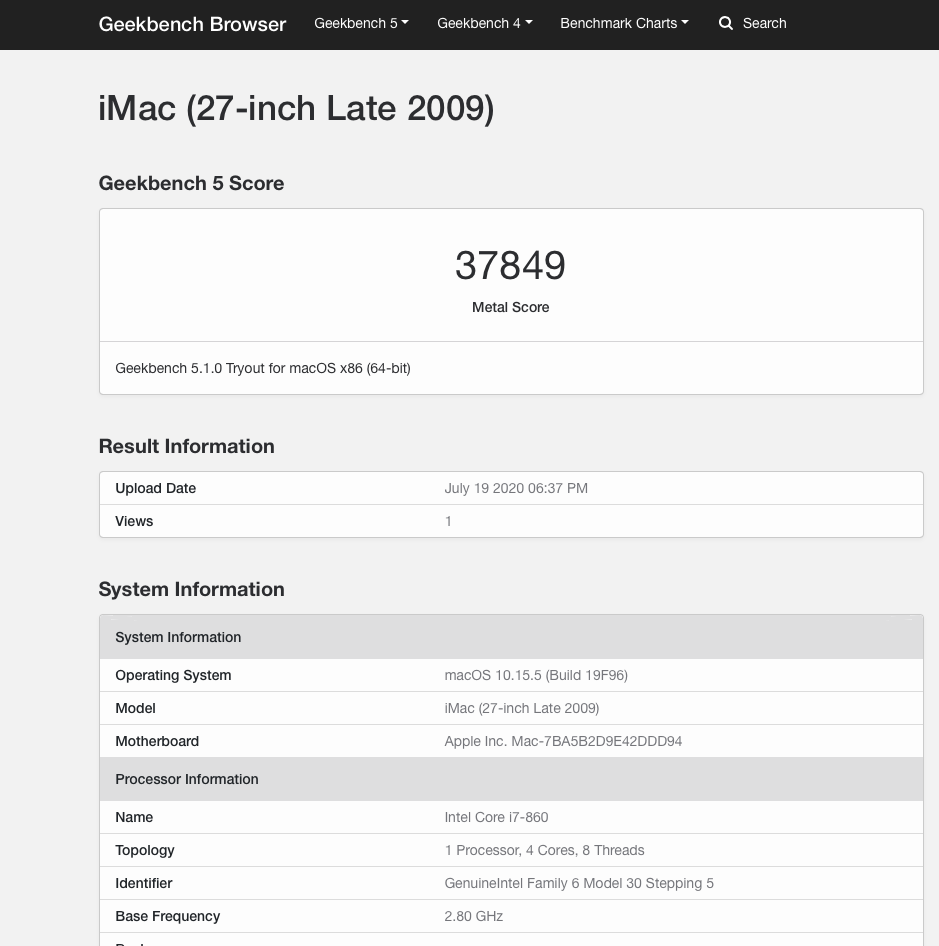This screenshot has height=946, width=939.
Task: Click macOS 10.15.5 (Build 19F96) value
Action: click(536, 675)
